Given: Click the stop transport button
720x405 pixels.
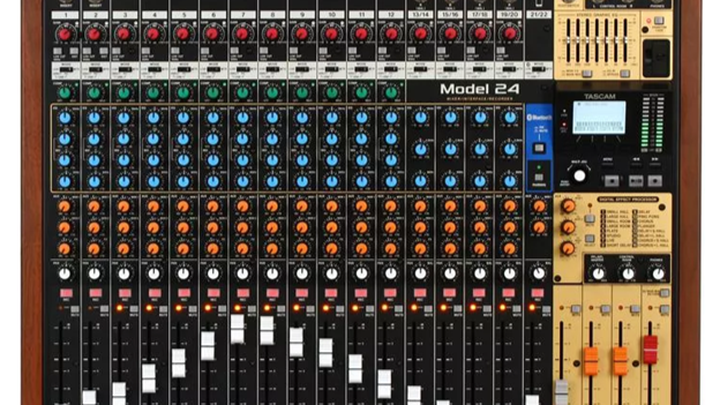Looking at the screenshot, I should (x=611, y=181).
